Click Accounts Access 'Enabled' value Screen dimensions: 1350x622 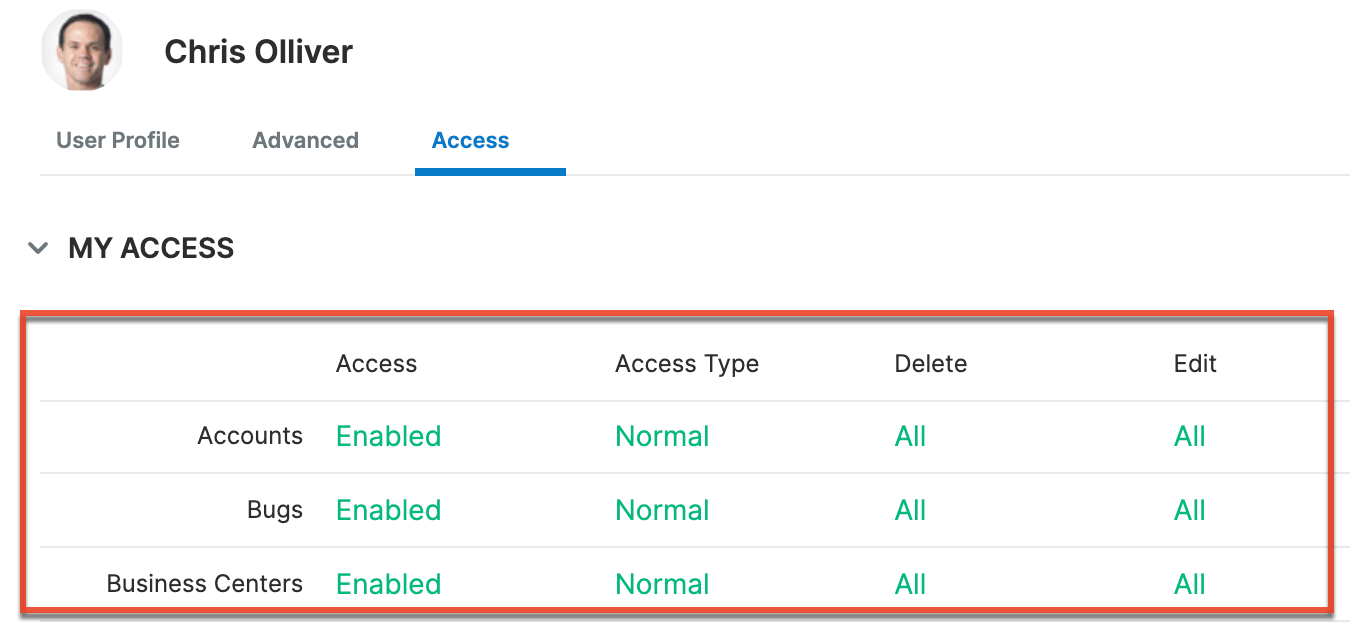pos(388,437)
